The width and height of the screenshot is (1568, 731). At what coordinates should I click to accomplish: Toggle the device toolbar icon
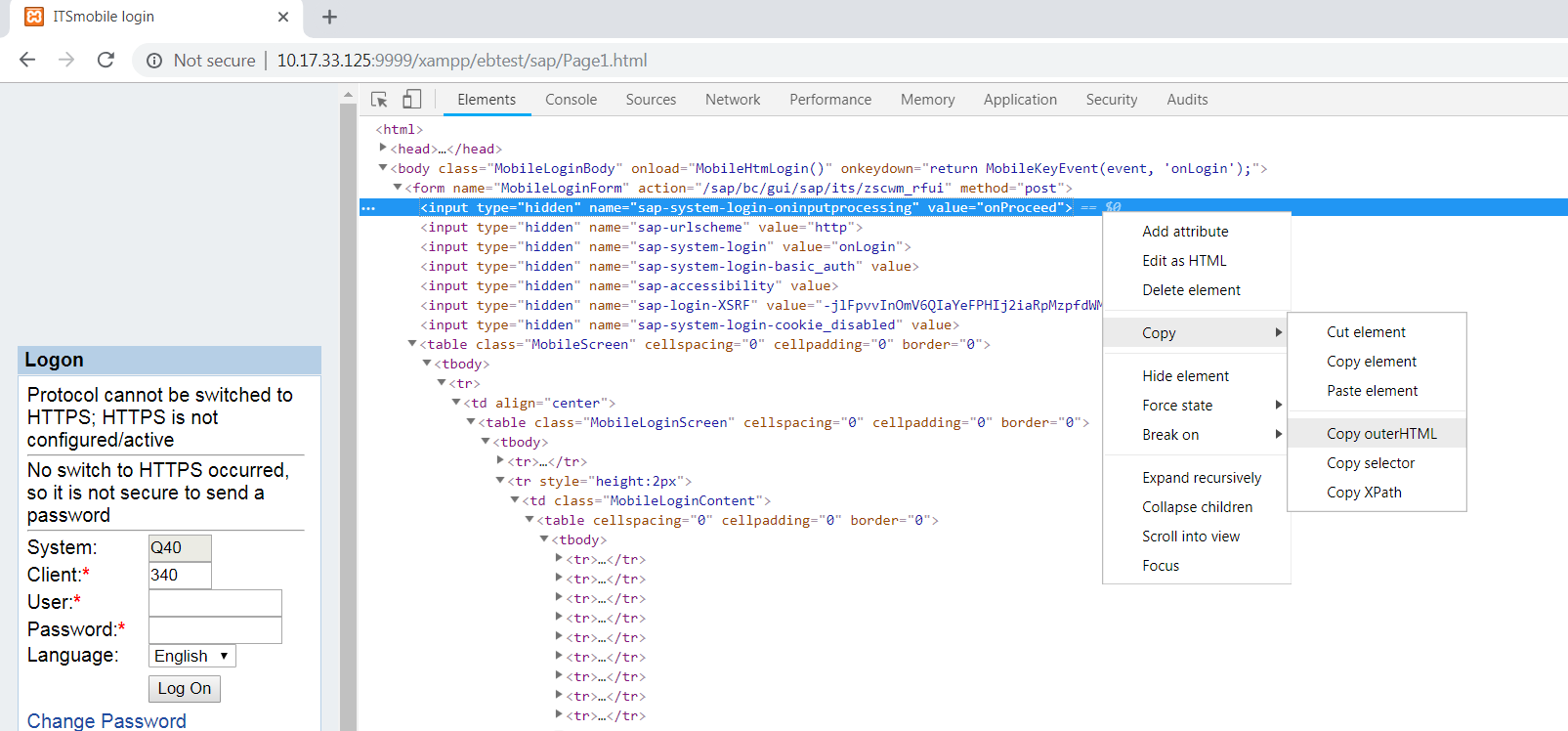412,100
